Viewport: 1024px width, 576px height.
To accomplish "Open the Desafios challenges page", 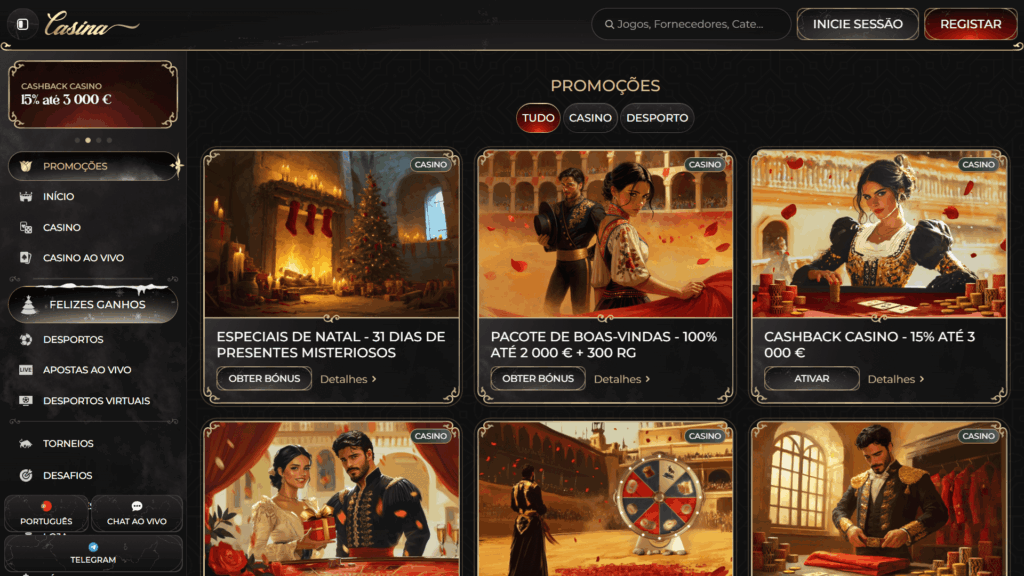I will click(67, 476).
